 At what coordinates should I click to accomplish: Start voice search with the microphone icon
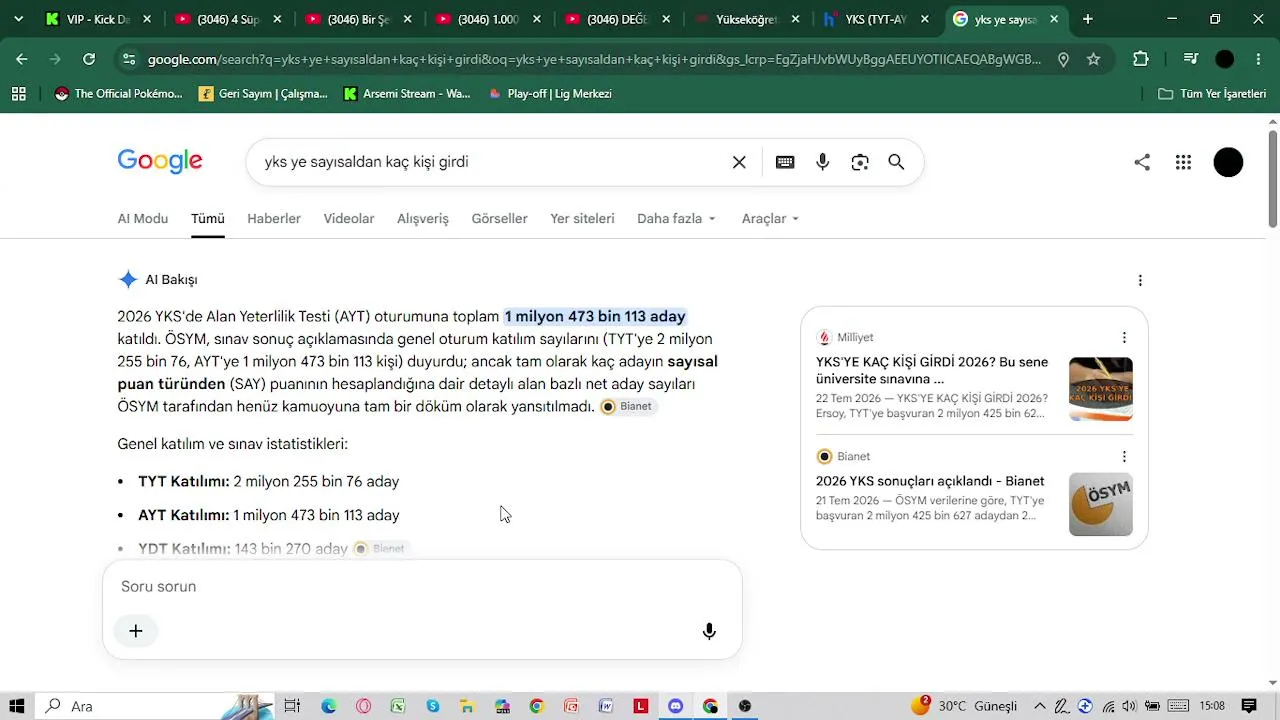pos(823,162)
